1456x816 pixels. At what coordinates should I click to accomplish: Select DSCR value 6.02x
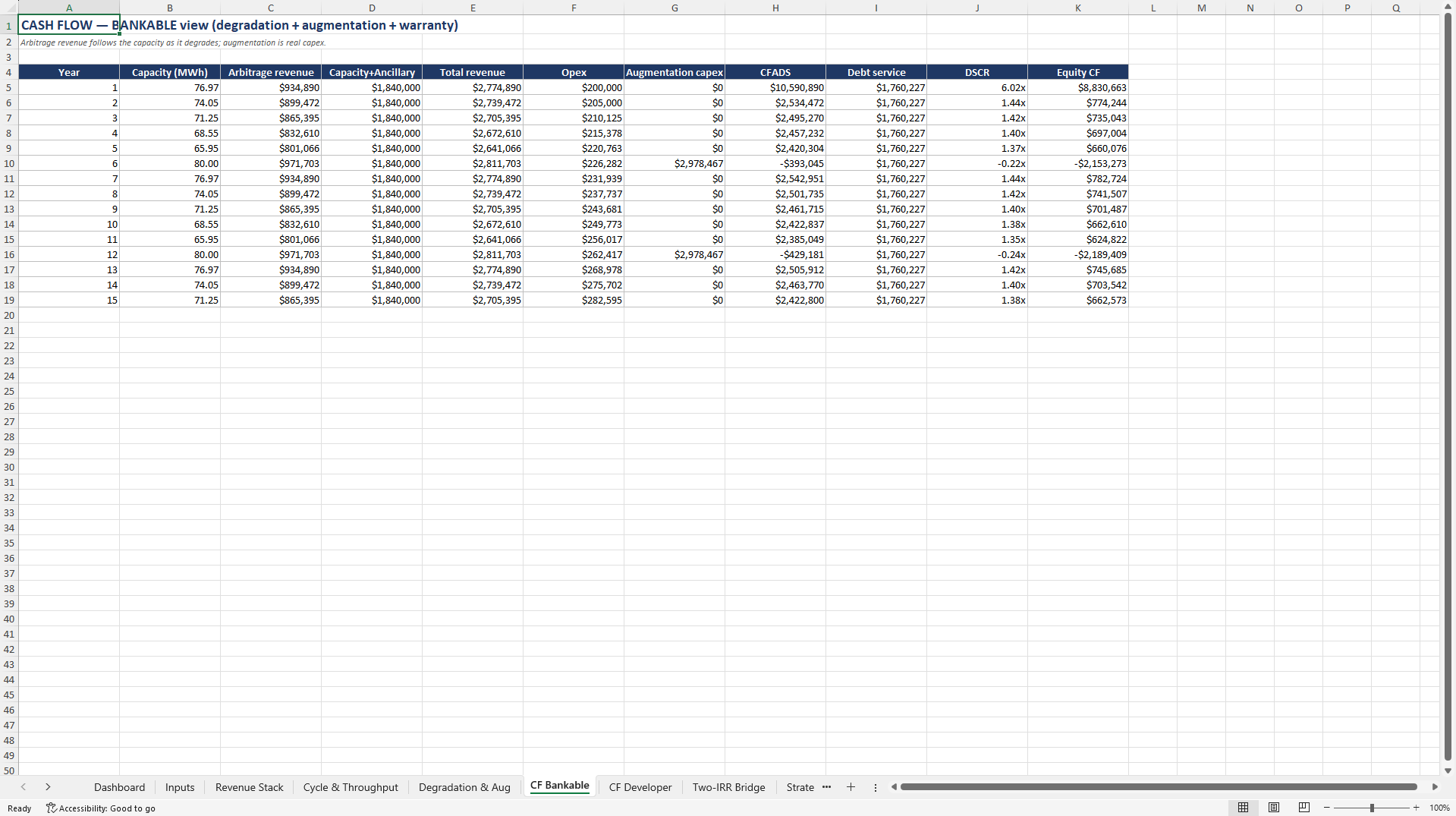point(977,87)
